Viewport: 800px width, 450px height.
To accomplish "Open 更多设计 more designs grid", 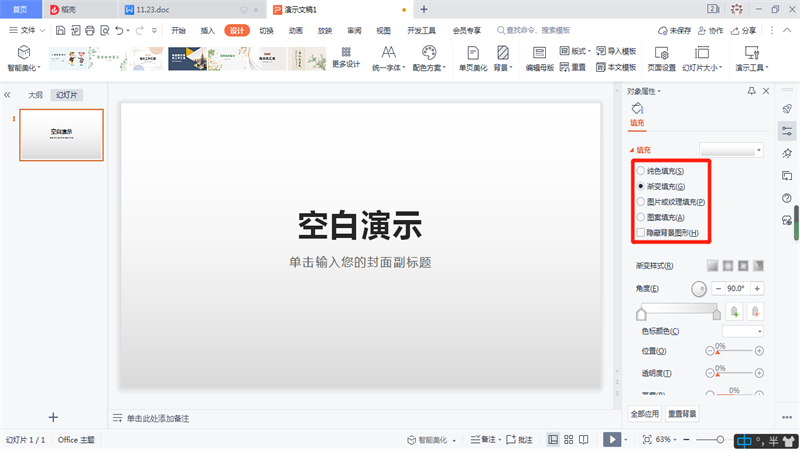I will [x=346, y=57].
